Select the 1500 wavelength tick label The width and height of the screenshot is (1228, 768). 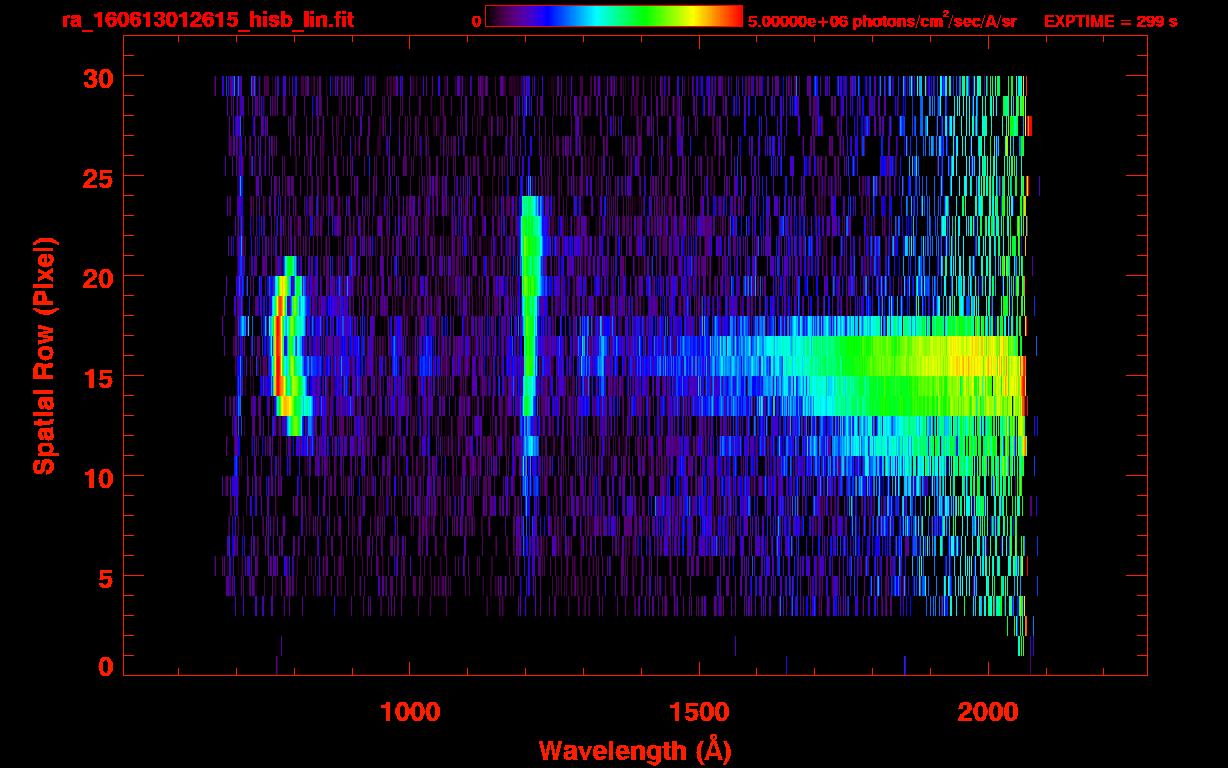tap(699, 711)
